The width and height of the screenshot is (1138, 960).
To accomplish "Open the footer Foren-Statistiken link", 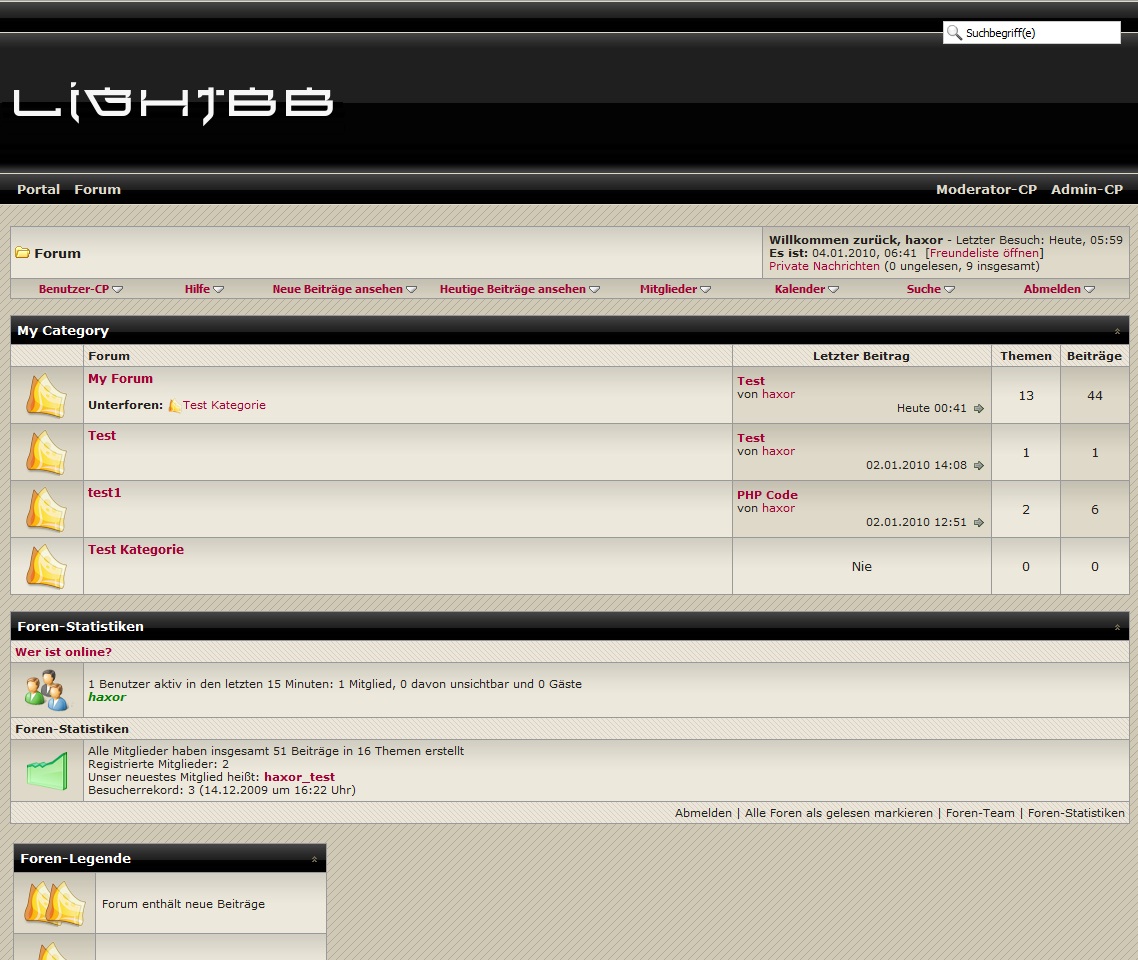I will coord(1076,813).
